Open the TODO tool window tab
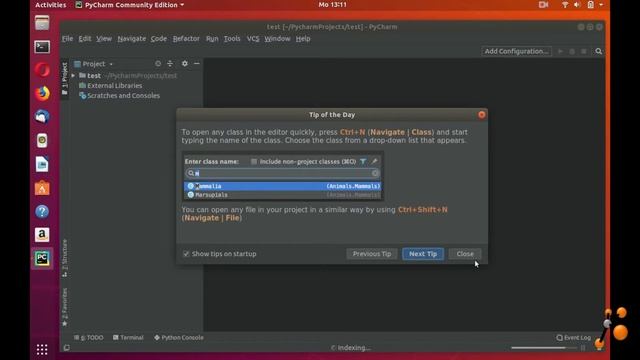This screenshot has width=640, height=360. pos(89,338)
